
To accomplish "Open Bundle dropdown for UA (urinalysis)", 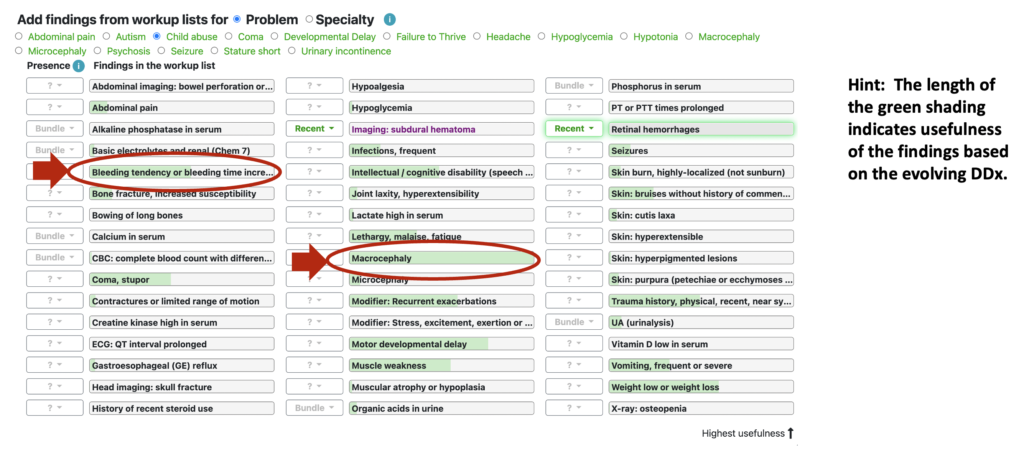I will click(573, 322).
